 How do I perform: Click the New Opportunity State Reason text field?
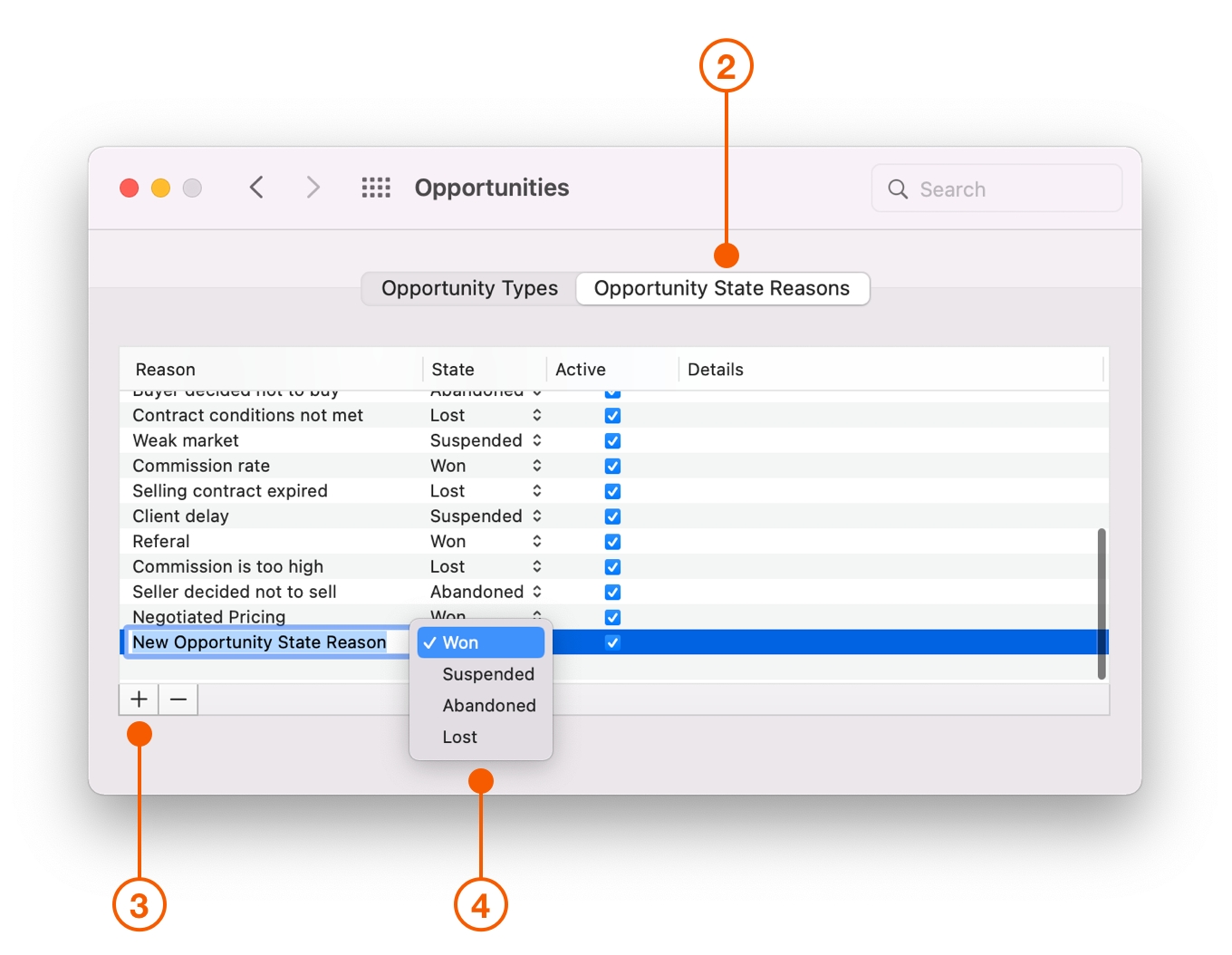coord(260,642)
